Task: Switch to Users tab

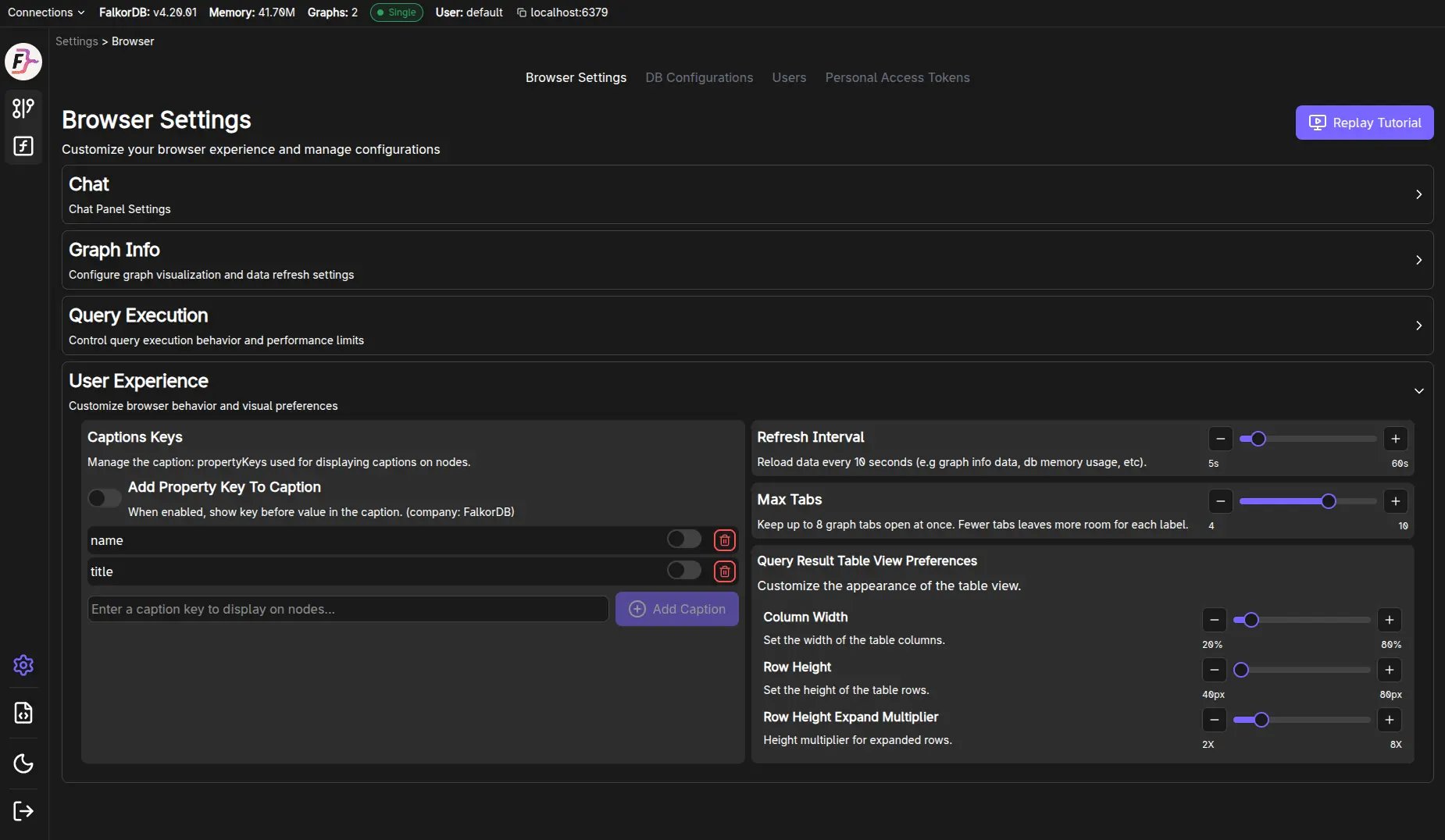Action: click(789, 77)
